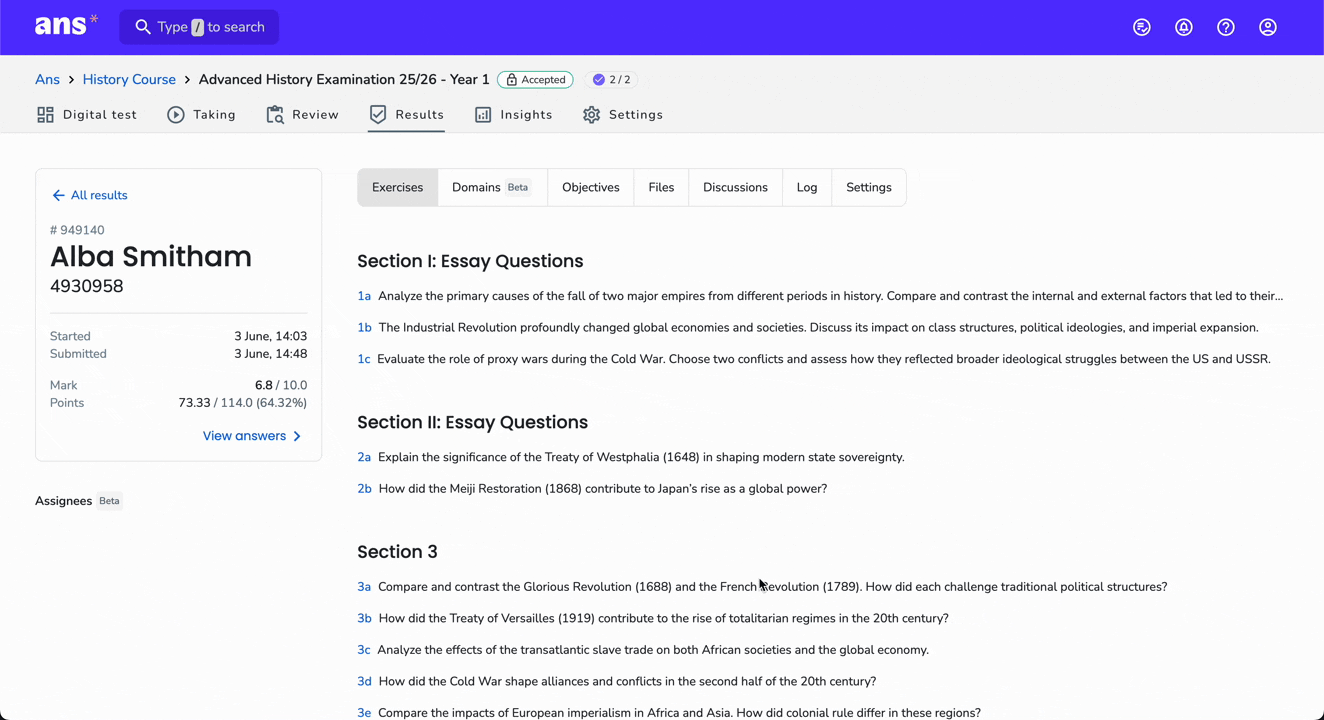Open question 1b about the Industrial Revolution
The width and height of the screenshot is (1324, 720).
pyautogui.click(x=808, y=328)
